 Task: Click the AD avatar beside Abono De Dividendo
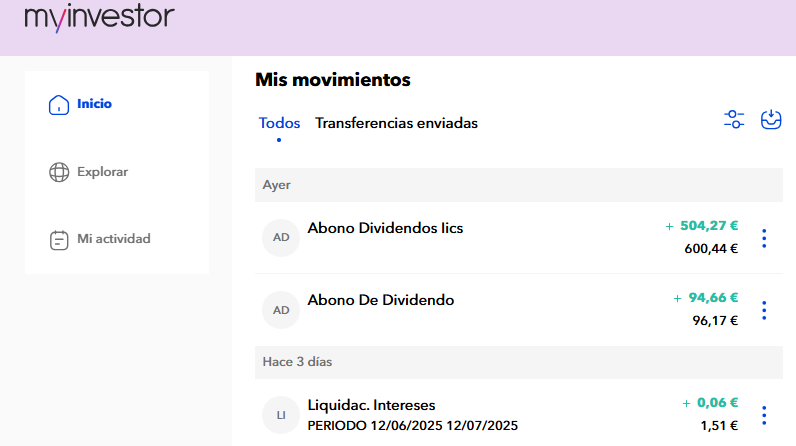point(281,310)
